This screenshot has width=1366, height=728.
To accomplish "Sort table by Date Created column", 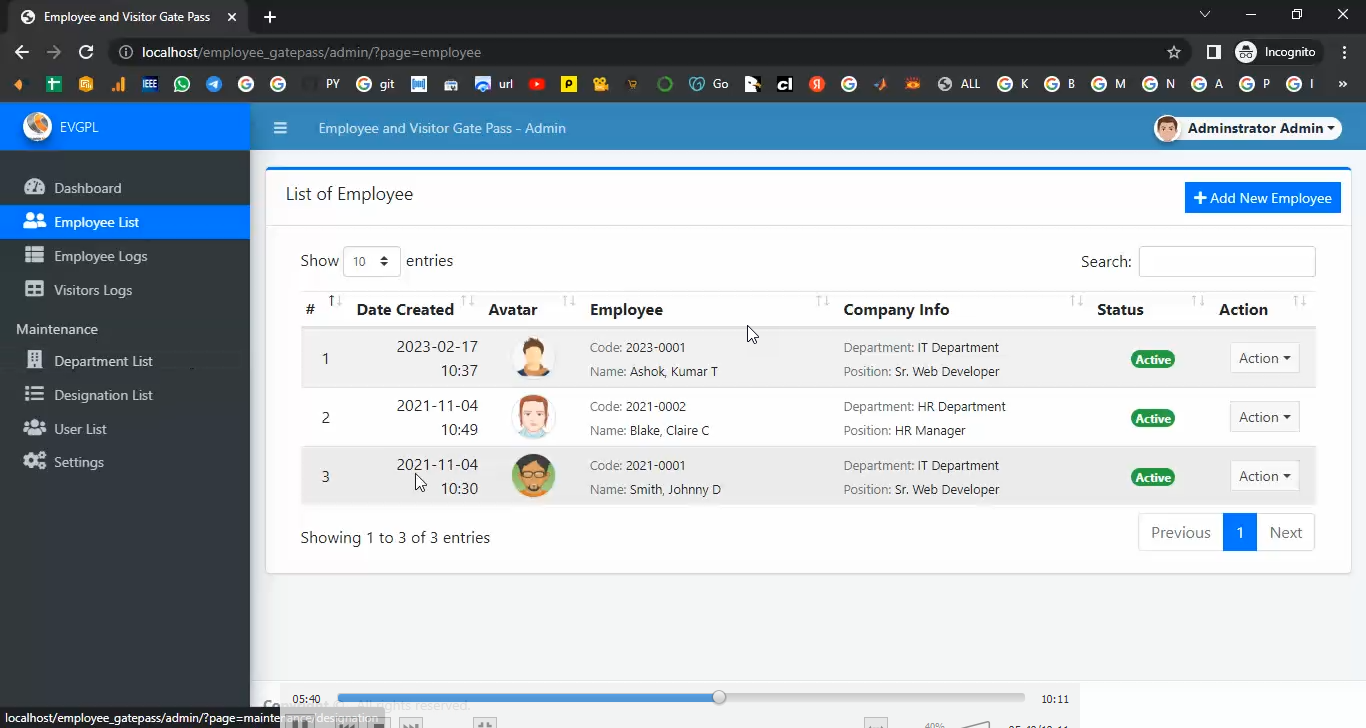I will [405, 310].
